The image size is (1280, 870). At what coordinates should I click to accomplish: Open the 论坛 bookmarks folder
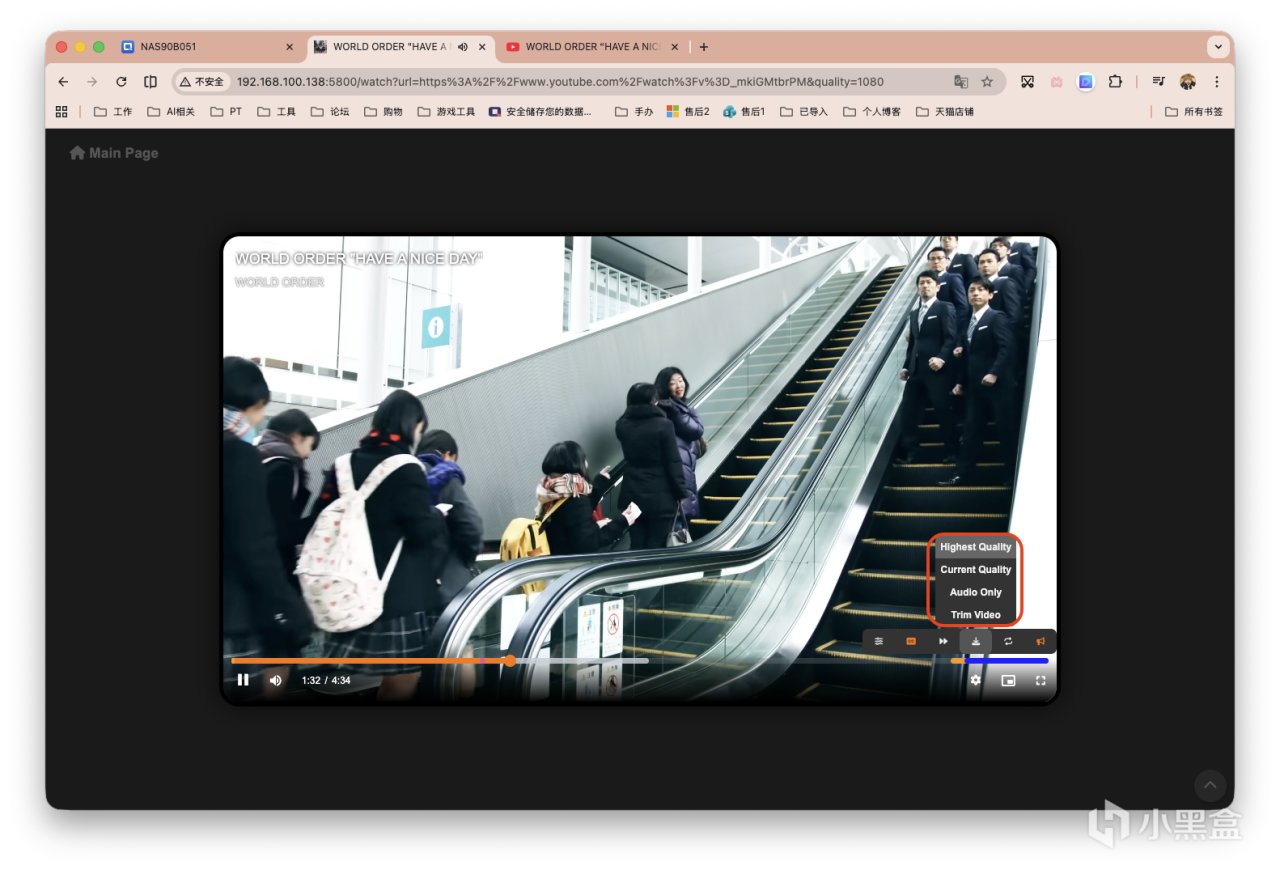click(330, 112)
